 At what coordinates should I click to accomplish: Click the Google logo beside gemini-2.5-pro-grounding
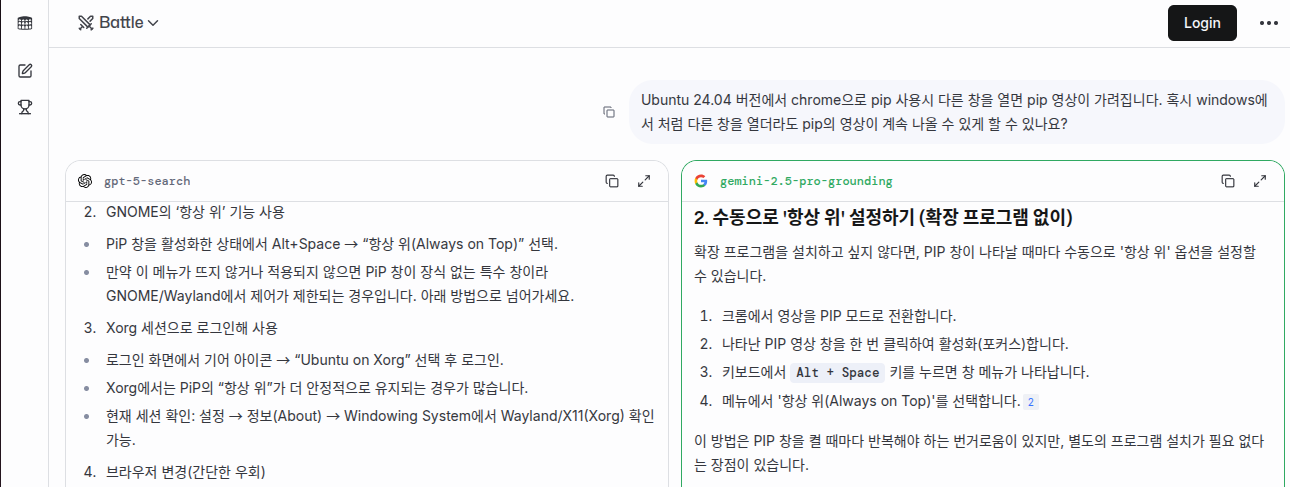pyautogui.click(x=701, y=181)
